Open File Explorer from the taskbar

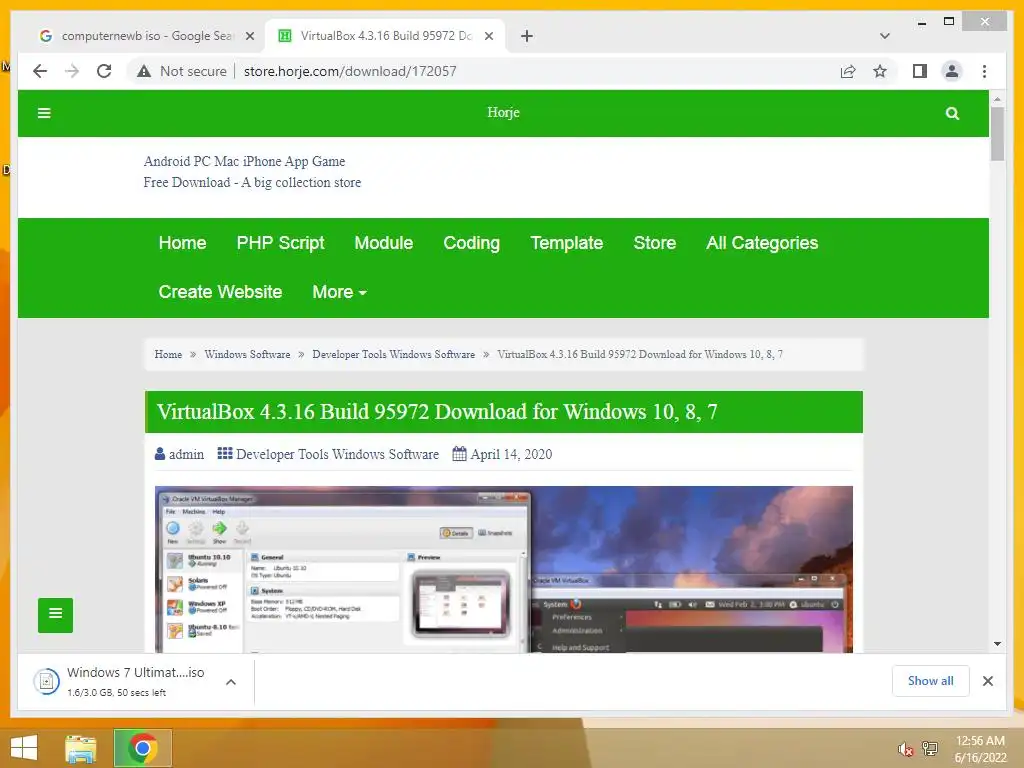pos(81,748)
